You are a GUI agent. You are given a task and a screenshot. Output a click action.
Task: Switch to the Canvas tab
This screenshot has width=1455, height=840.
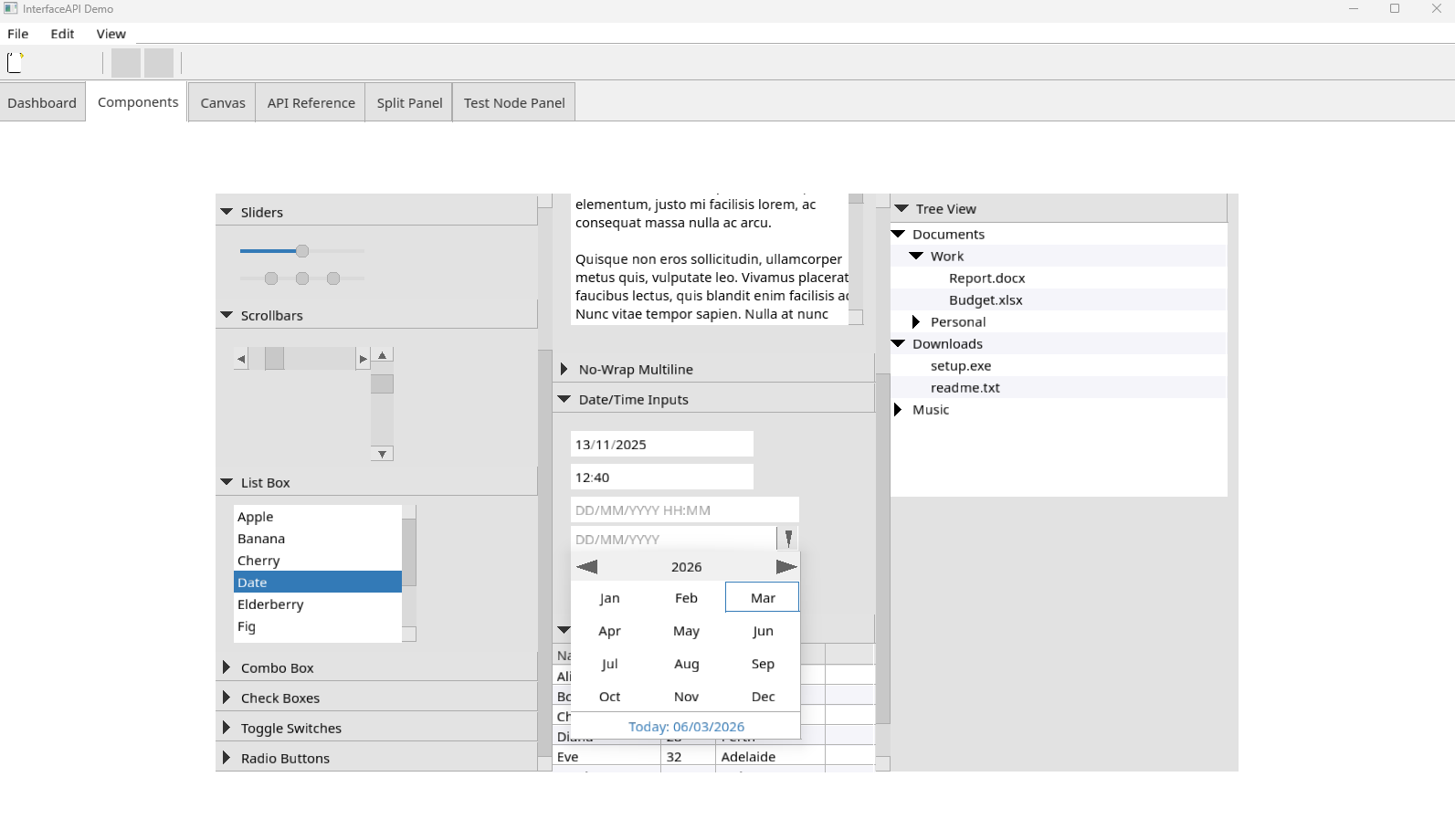(x=223, y=102)
